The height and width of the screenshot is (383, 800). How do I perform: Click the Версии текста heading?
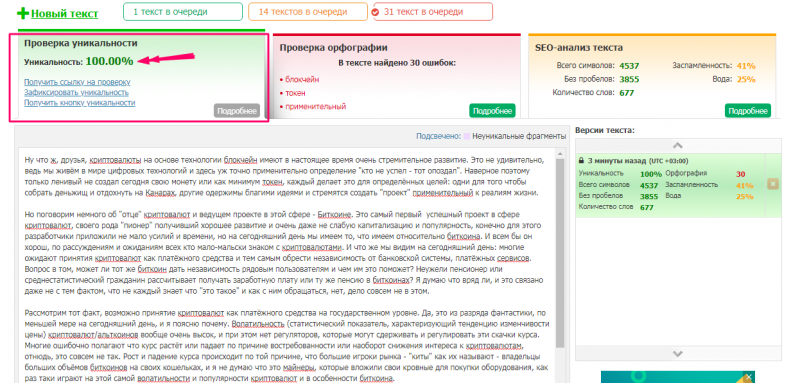click(x=605, y=130)
